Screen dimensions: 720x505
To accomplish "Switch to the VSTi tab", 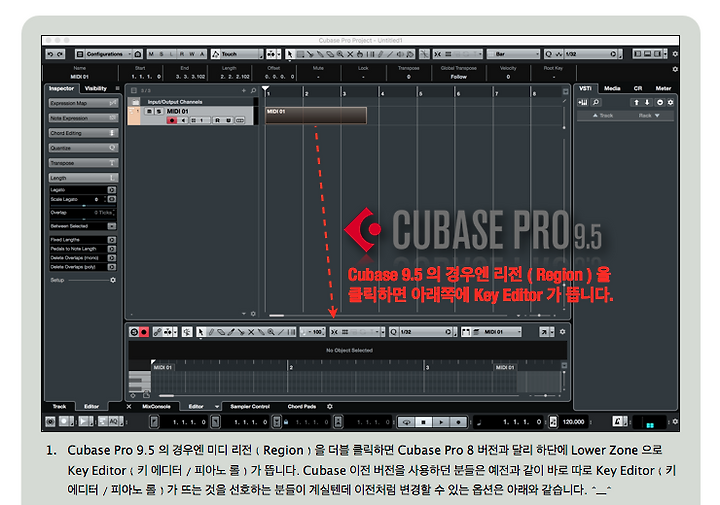I will (x=585, y=89).
